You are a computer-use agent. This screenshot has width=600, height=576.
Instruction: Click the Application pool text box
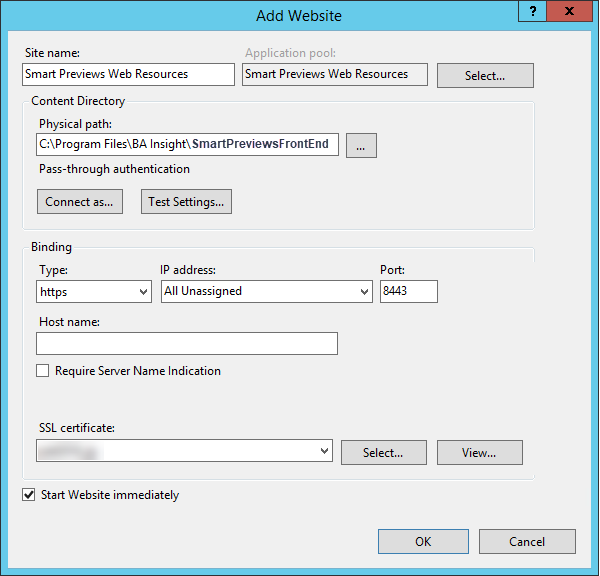pyautogui.click(x=335, y=74)
